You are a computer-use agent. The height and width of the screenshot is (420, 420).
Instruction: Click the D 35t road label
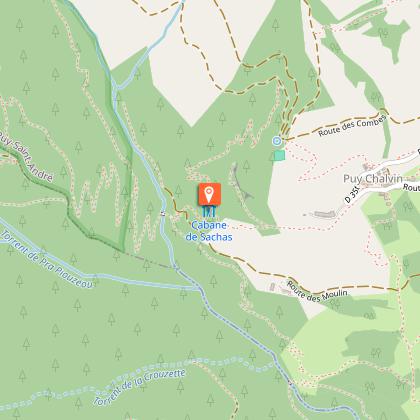(352, 195)
